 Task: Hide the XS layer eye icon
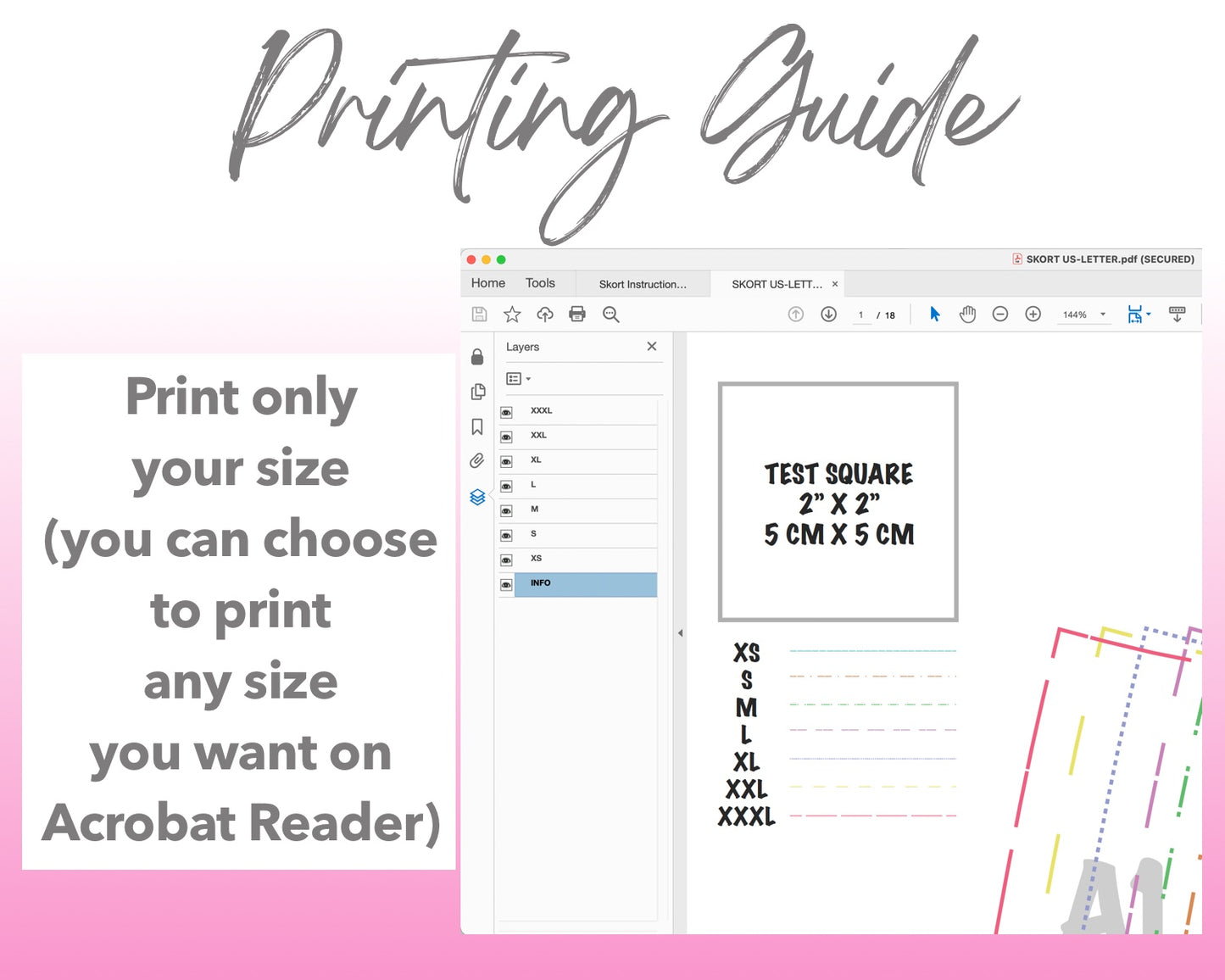[x=506, y=560]
